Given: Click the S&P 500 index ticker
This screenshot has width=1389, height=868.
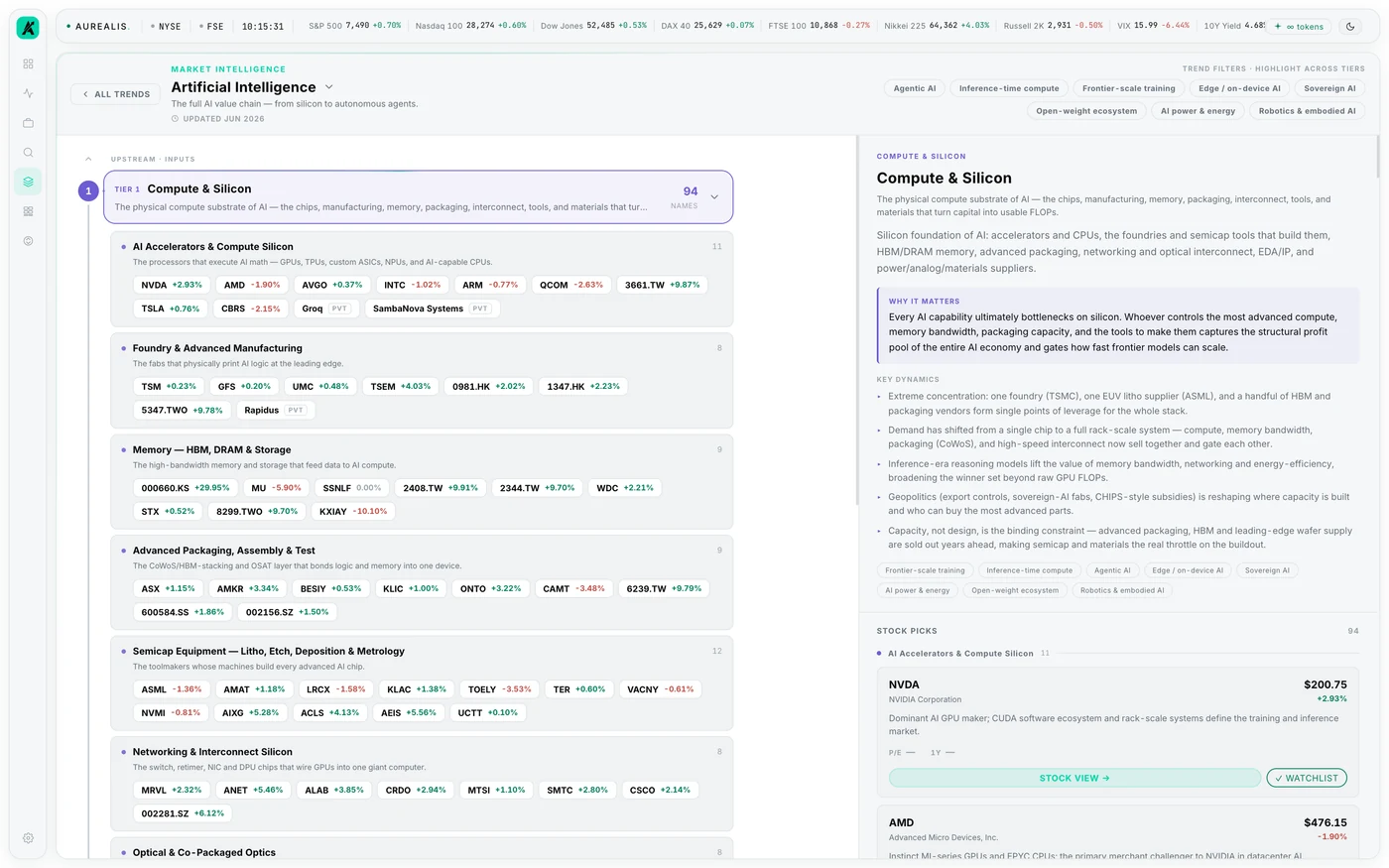Looking at the screenshot, I should (354, 26).
